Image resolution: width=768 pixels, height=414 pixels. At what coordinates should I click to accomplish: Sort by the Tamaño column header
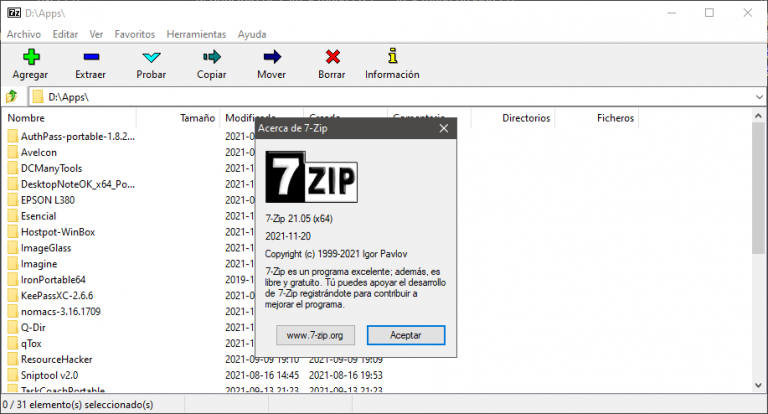coord(197,118)
